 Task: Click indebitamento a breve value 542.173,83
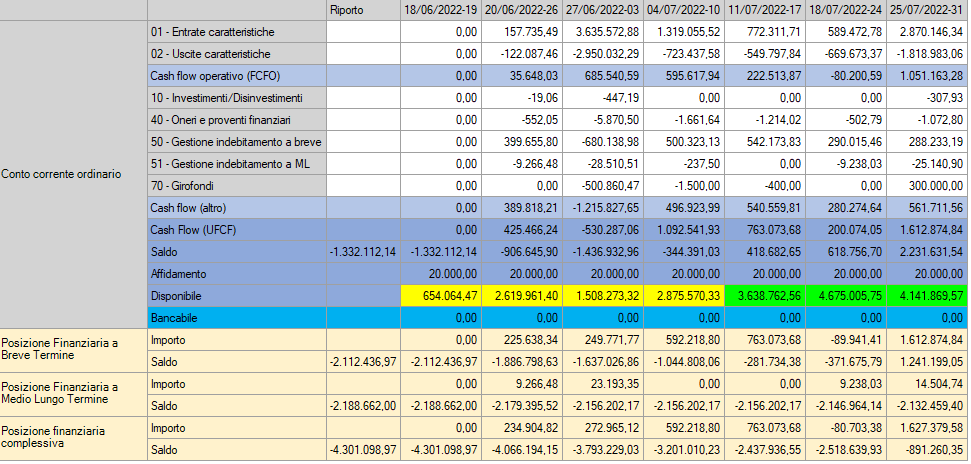[x=765, y=142]
